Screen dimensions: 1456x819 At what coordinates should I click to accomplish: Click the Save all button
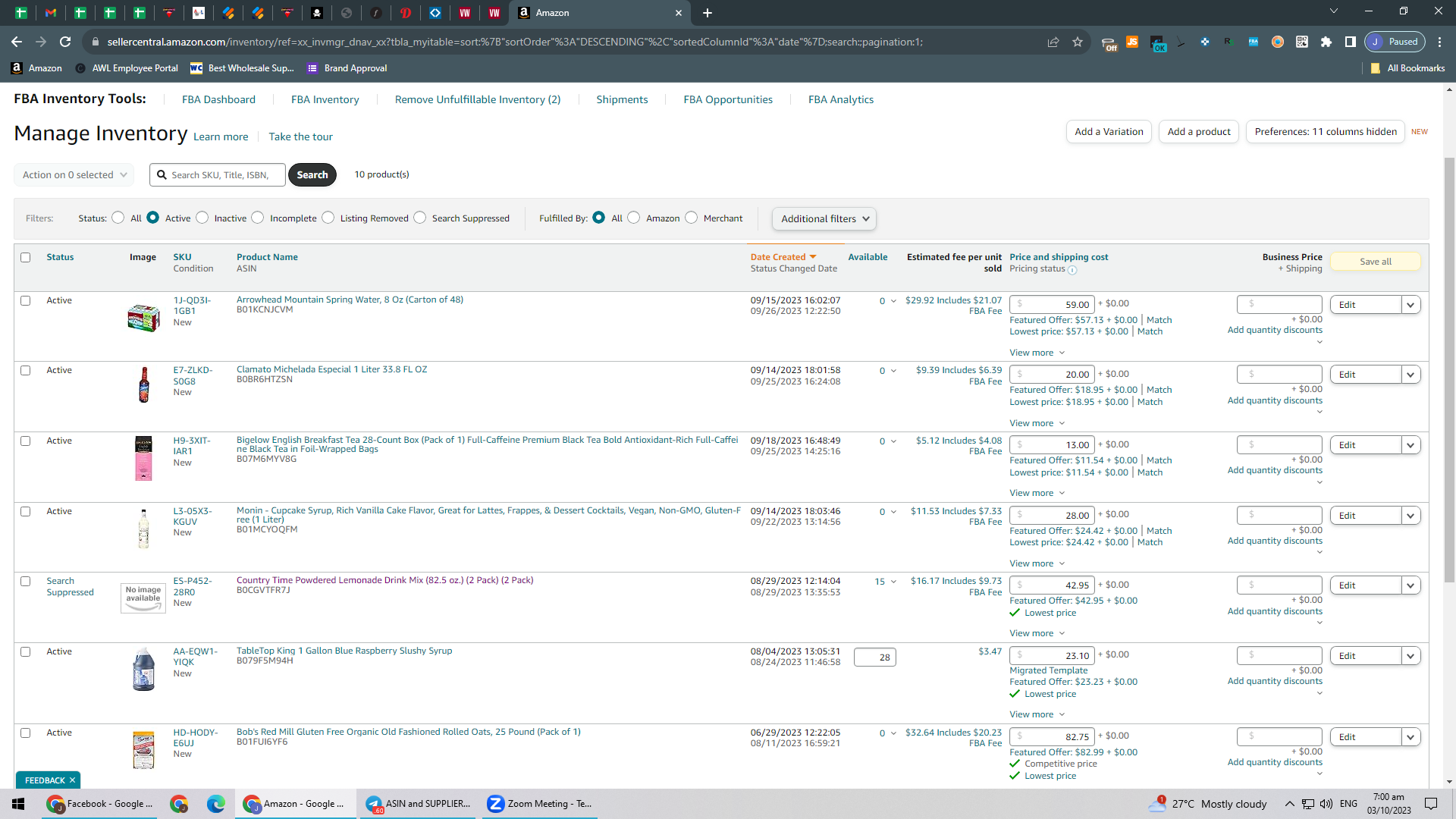tap(1376, 262)
